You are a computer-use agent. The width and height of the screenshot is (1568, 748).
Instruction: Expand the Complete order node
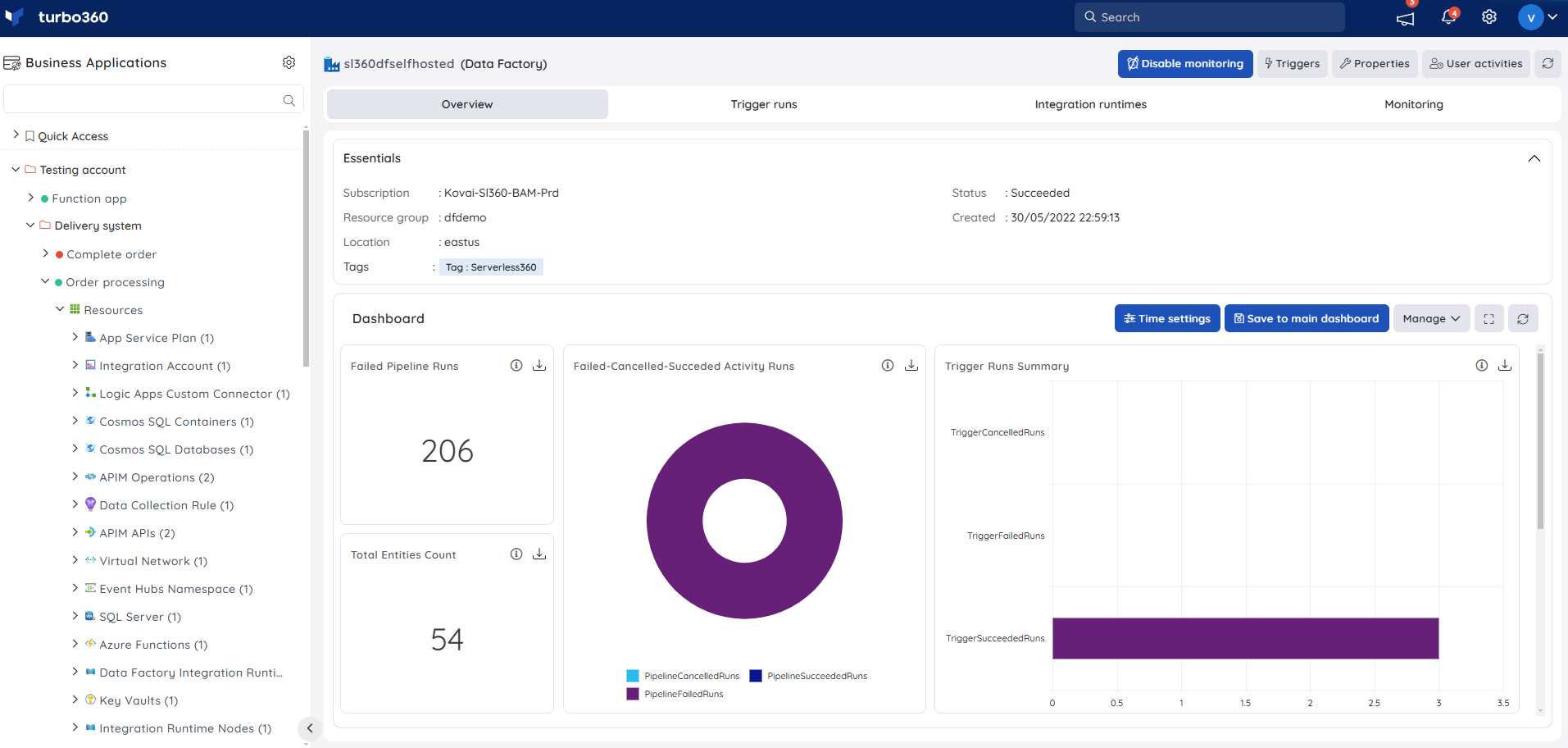(46, 253)
